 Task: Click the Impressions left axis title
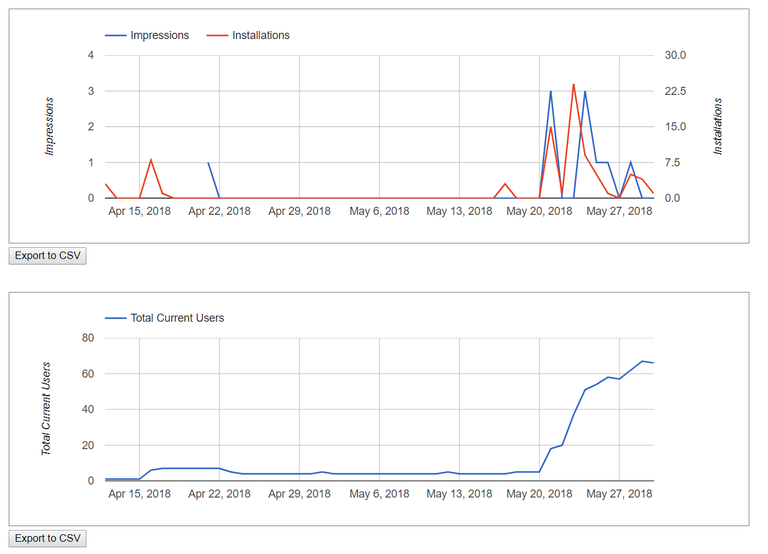[x=49, y=126]
